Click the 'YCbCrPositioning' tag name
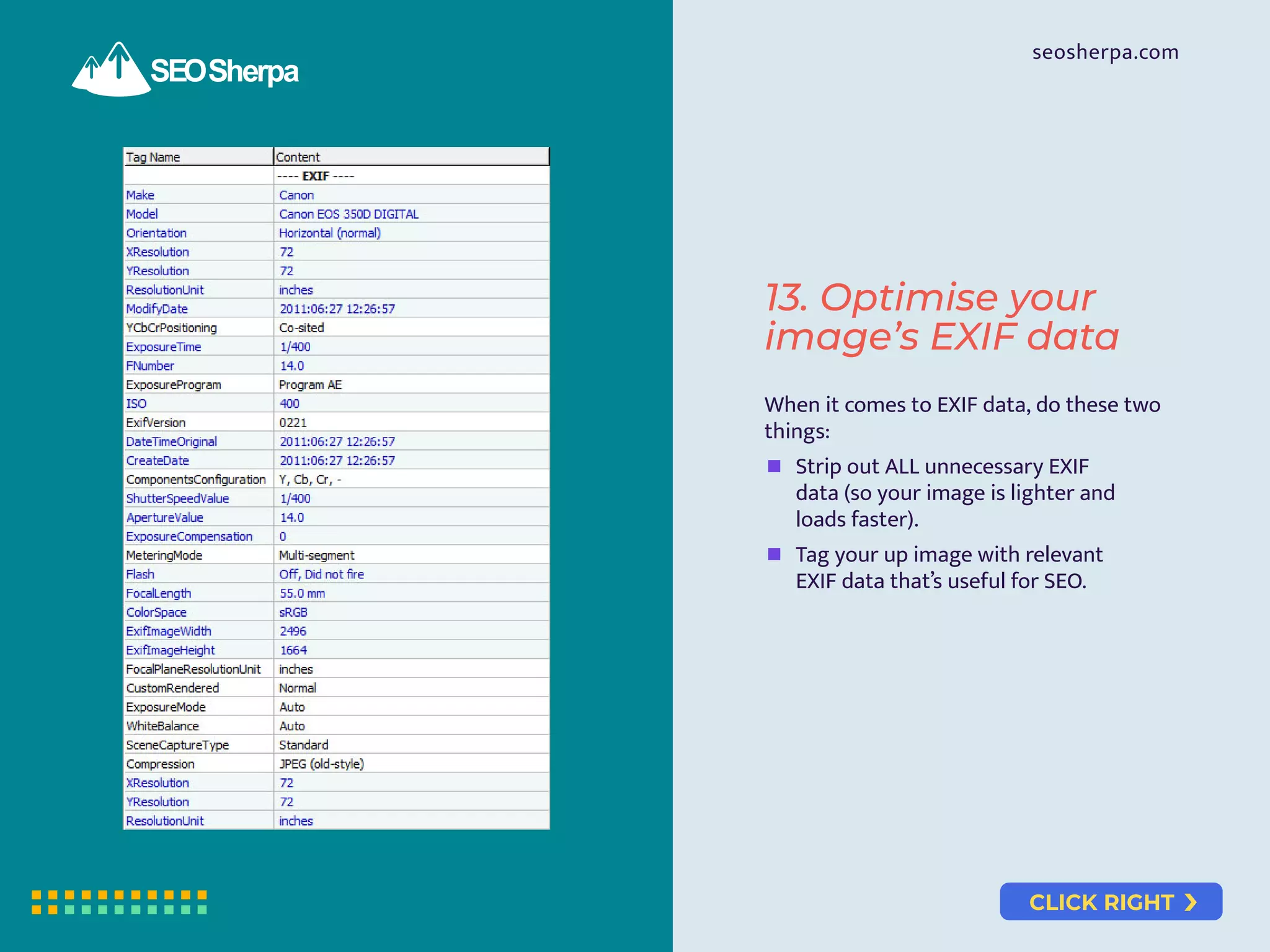Screen dimensions: 1270x952 coord(171,328)
